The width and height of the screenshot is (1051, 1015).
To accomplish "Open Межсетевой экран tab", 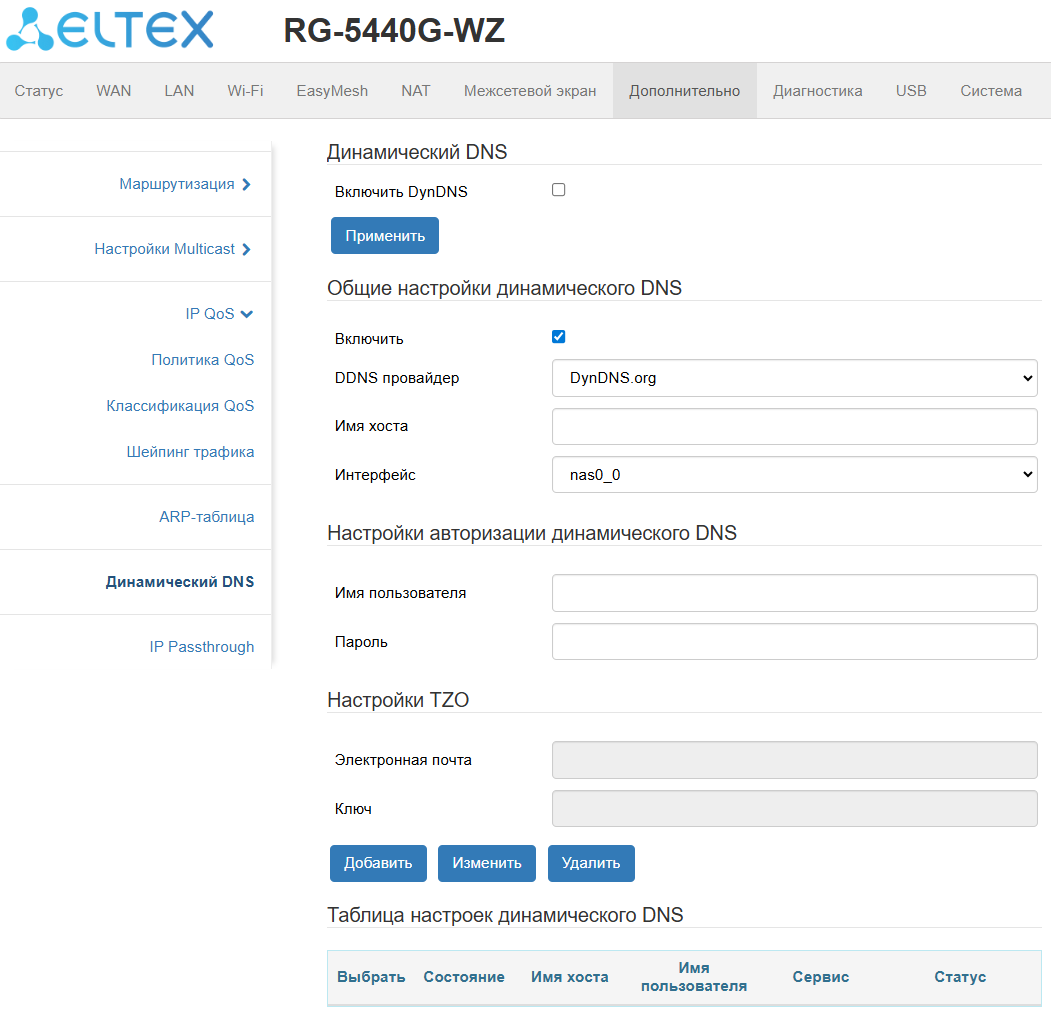I will (x=530, y=91).
